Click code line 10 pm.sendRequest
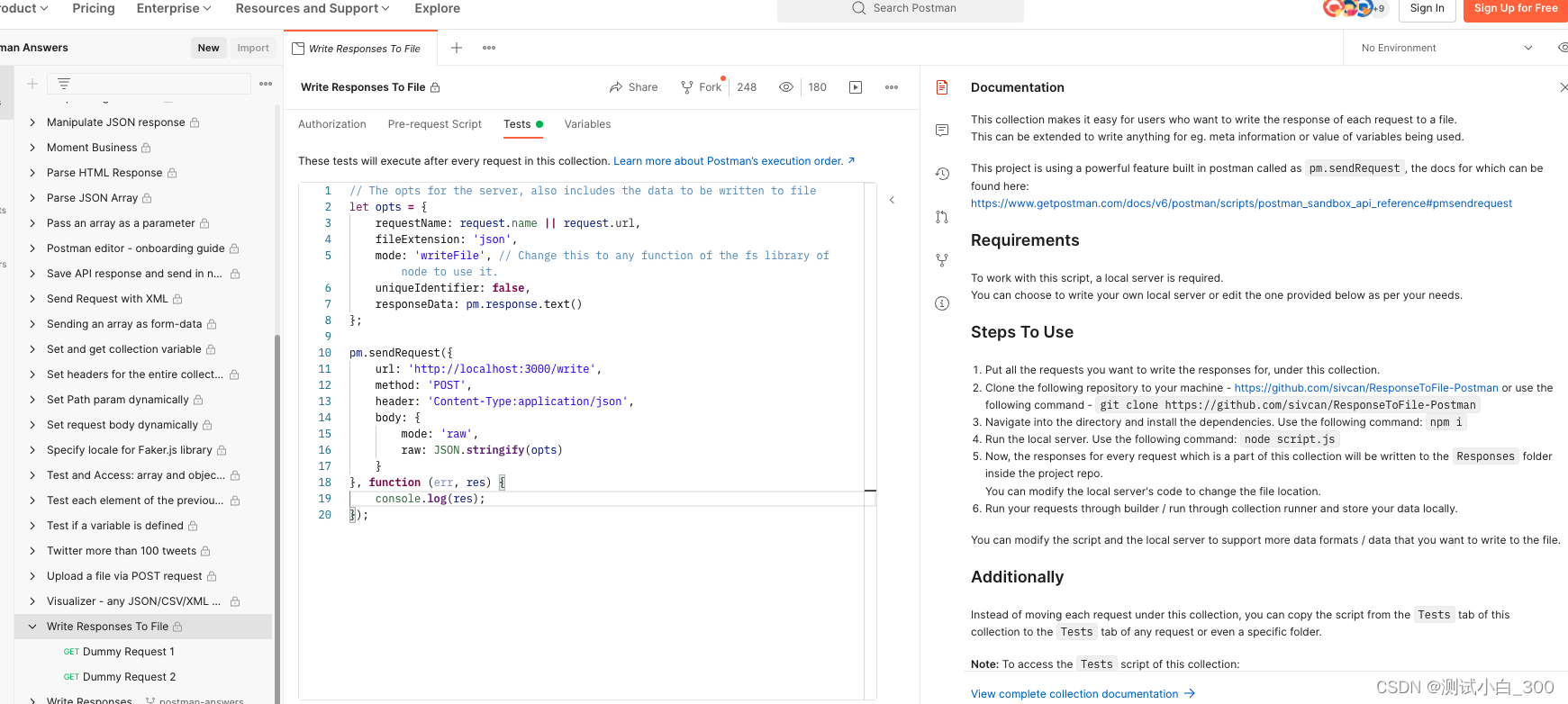The height and width of the screenshot is (704, 1568). click(x=401, y=353)
